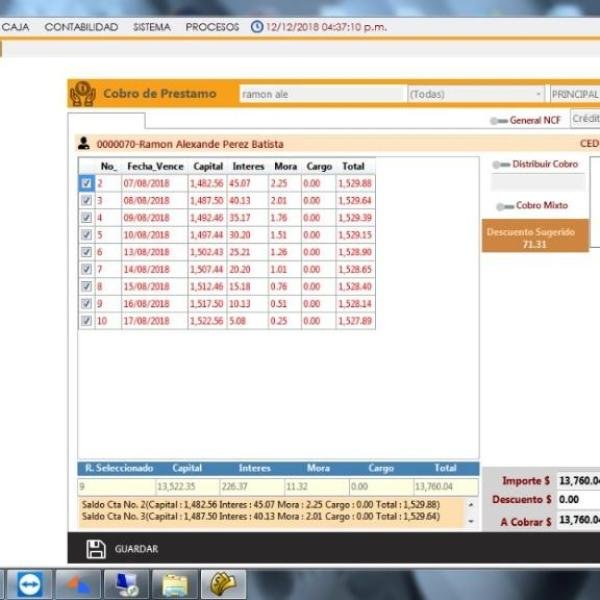The width and height of the screenshot is (600, 600).
Task: Click the Descuento Sugerido 71.31 button
Action: click(x=535, y=236)
